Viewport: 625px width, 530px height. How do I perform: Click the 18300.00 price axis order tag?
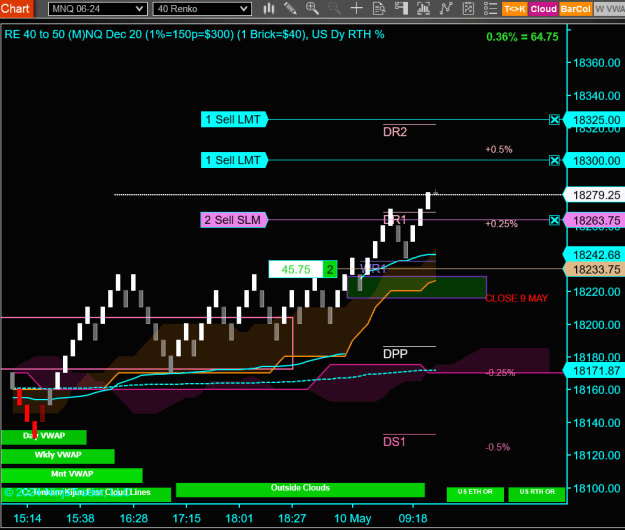pos(594,161)
